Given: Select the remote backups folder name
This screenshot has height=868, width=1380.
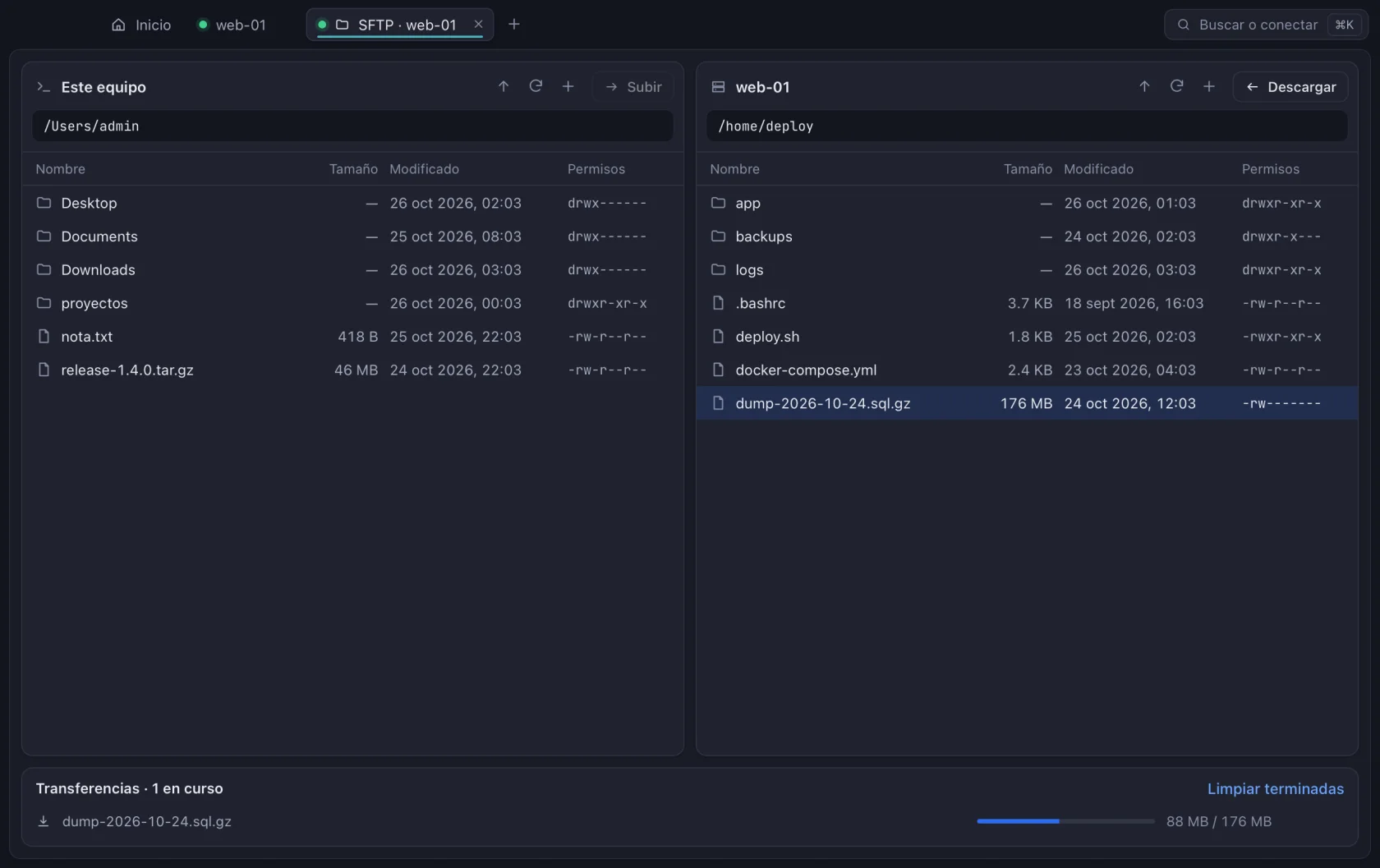Looking at the screenshot, I should [764, 237].
